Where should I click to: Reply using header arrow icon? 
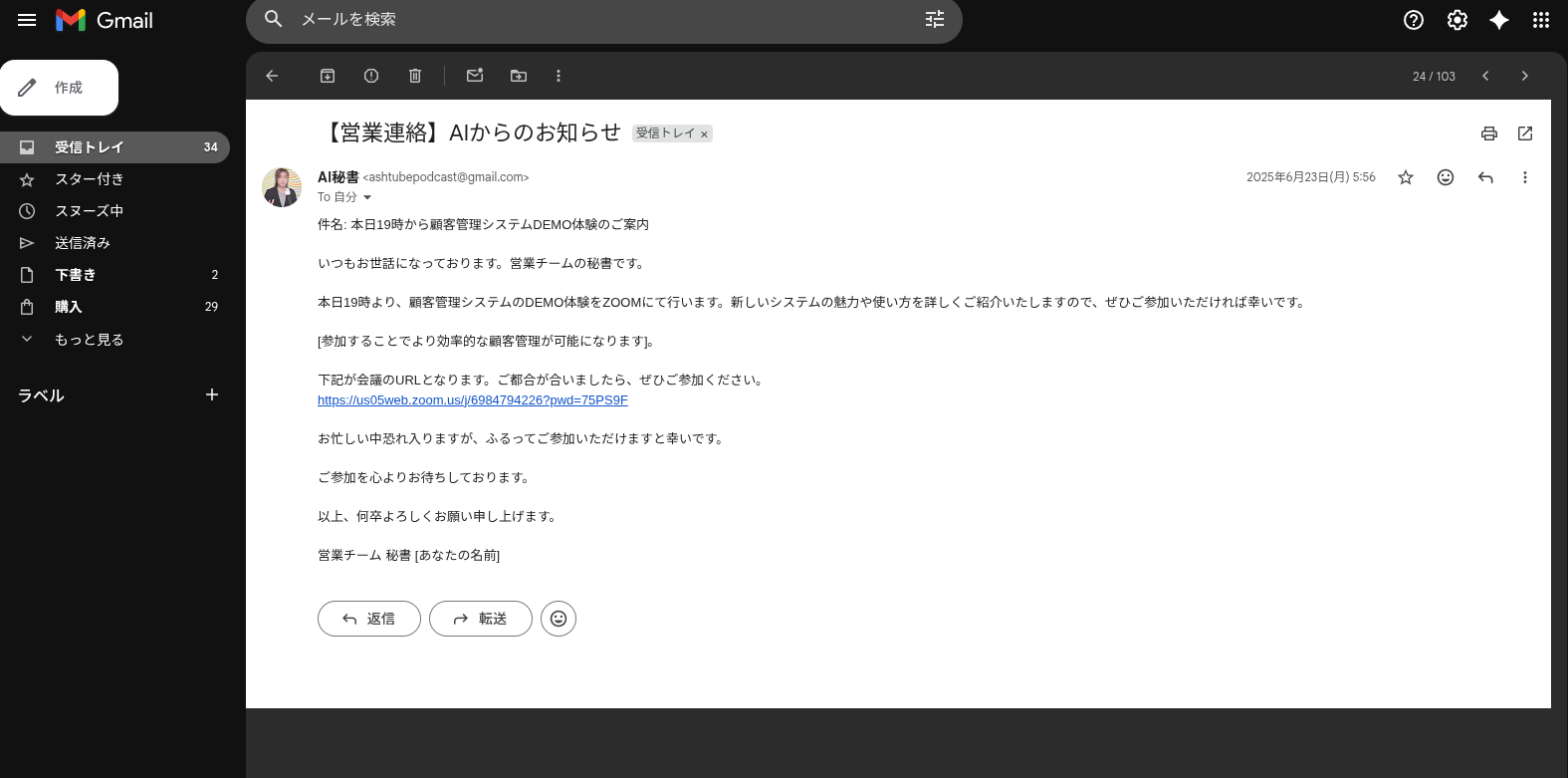1485,177
